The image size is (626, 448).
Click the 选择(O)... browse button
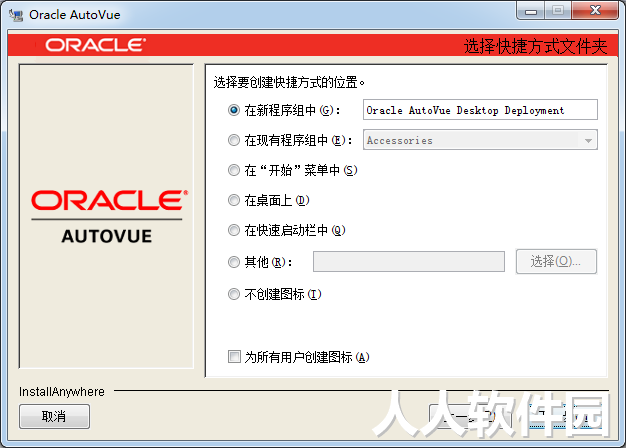coord(556,262)
